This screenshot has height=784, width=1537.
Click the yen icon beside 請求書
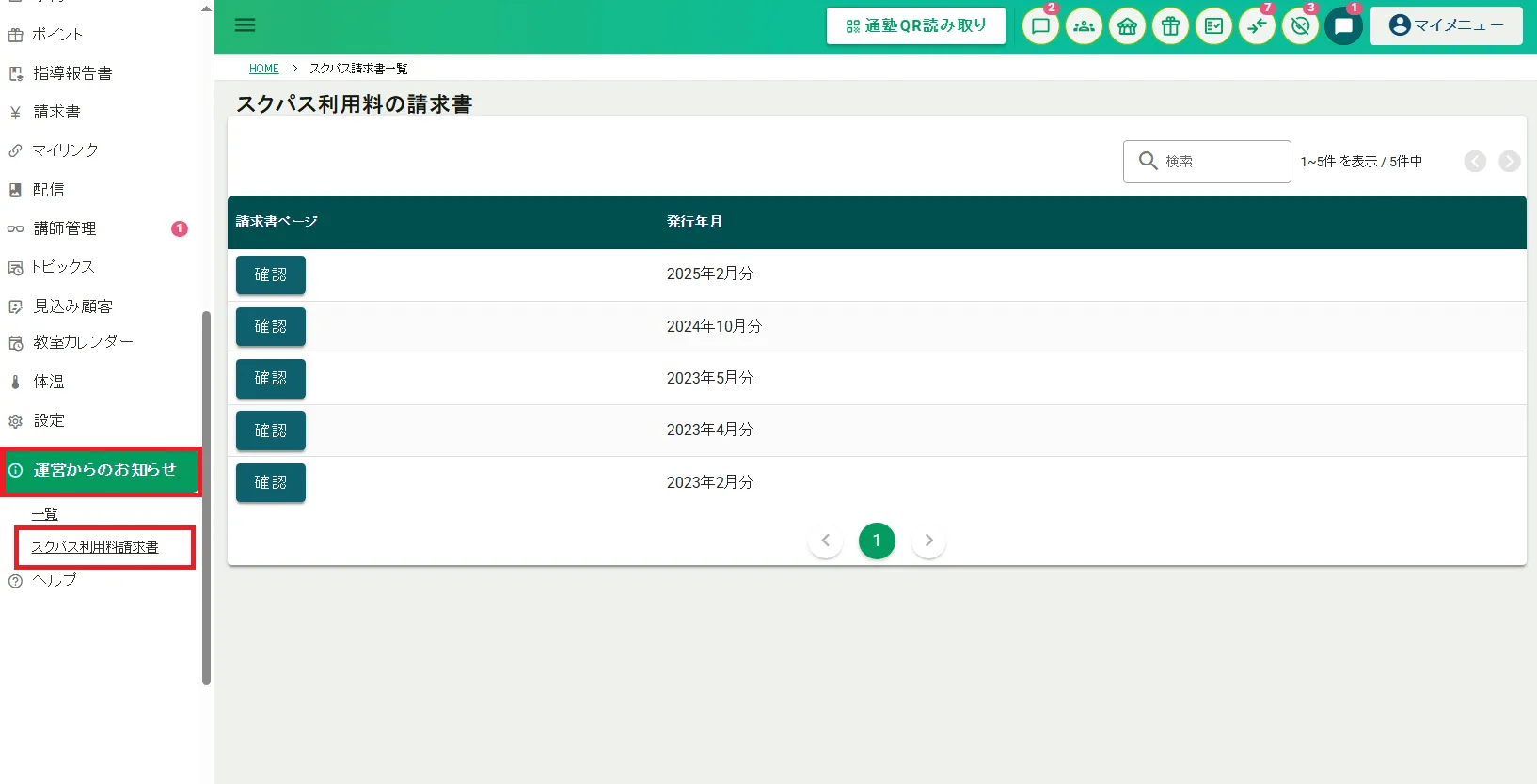(15, 112)
